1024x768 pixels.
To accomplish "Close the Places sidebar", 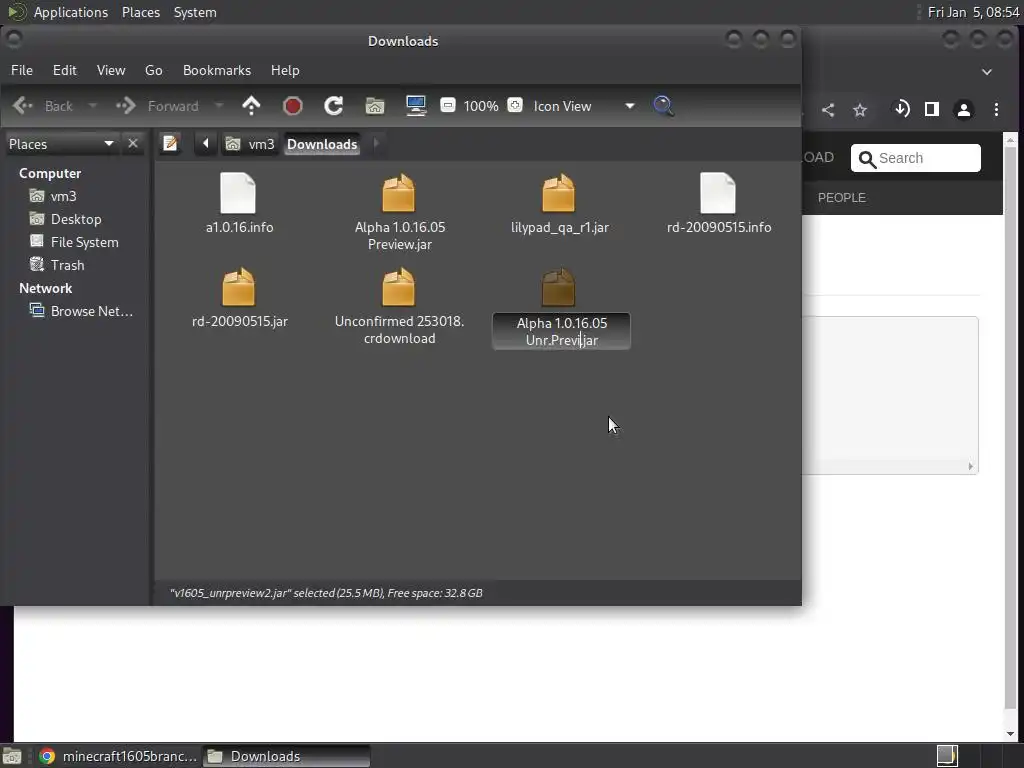I will 133,144.
